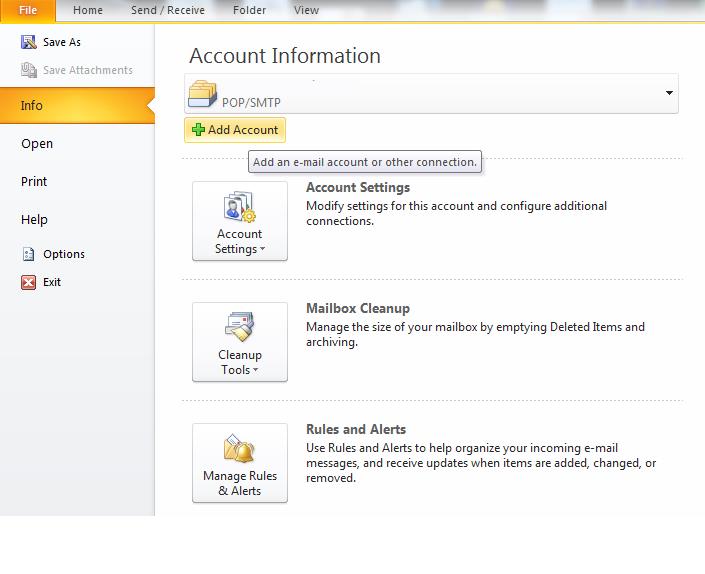Click the green plus Add Account icon

[198, 130]
